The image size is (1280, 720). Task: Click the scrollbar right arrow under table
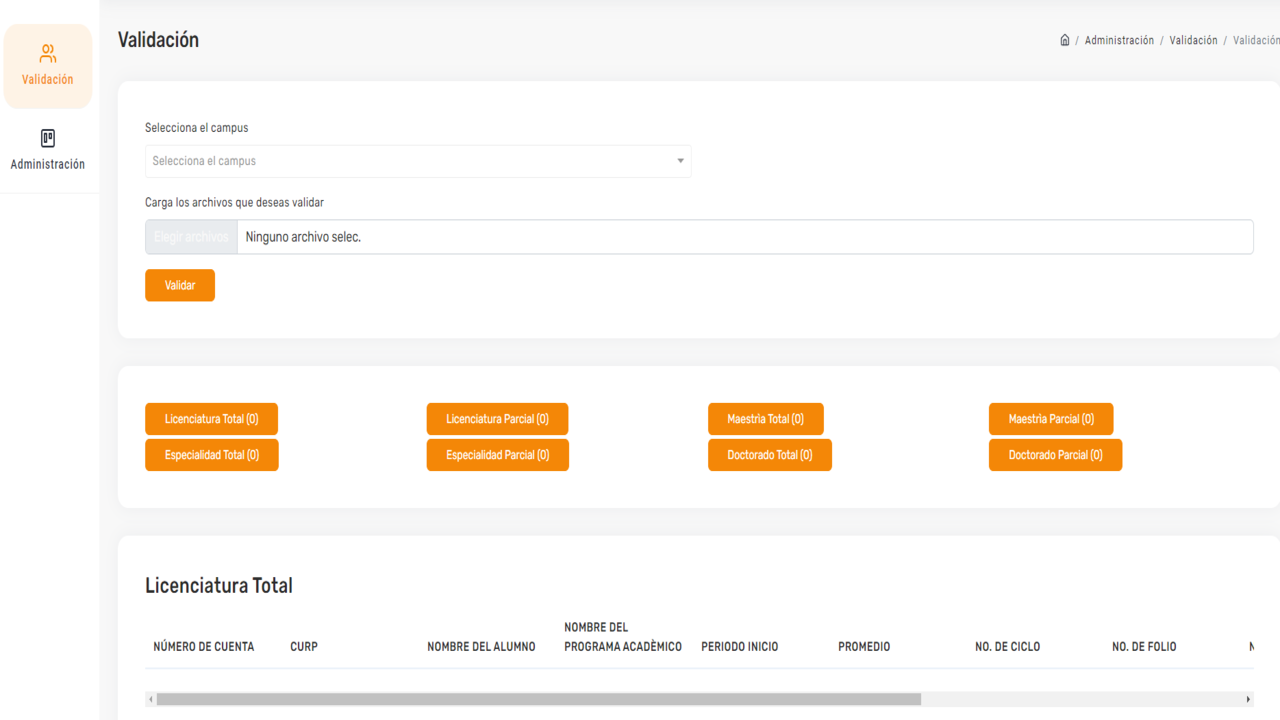pyautogui.click(x=1248, y=700)
